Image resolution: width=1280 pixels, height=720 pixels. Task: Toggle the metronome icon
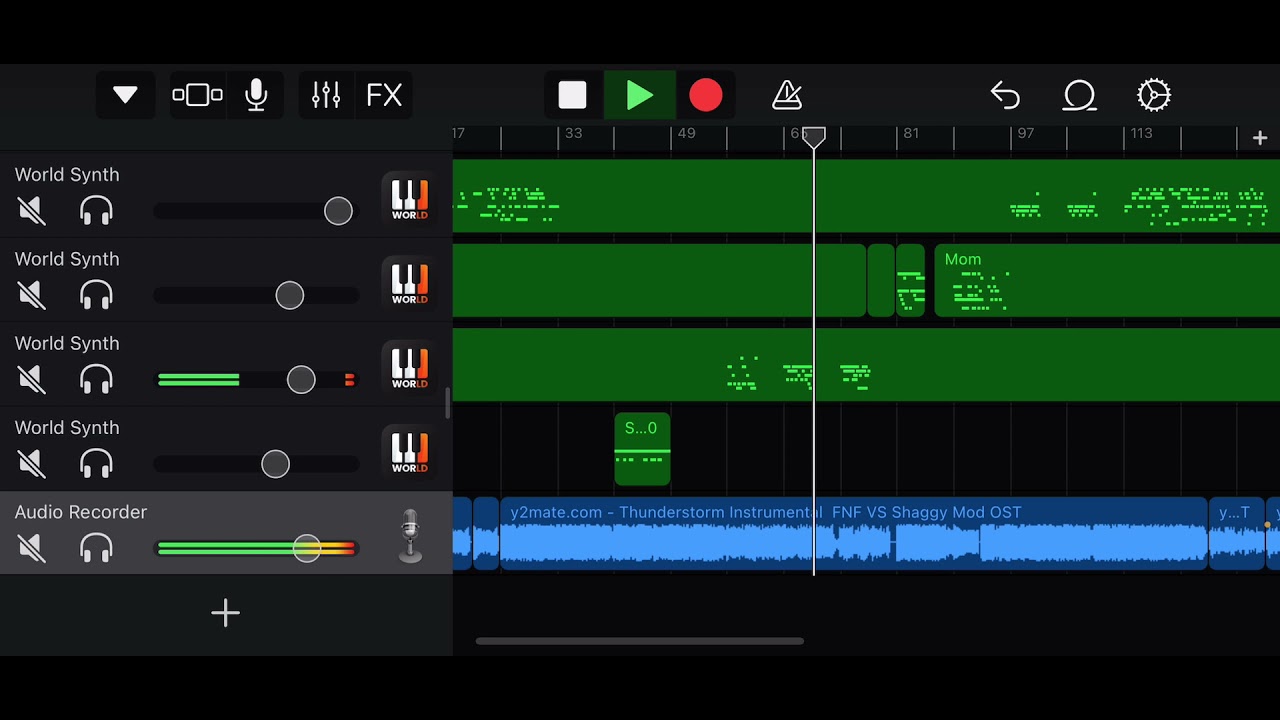pos(787,95)
